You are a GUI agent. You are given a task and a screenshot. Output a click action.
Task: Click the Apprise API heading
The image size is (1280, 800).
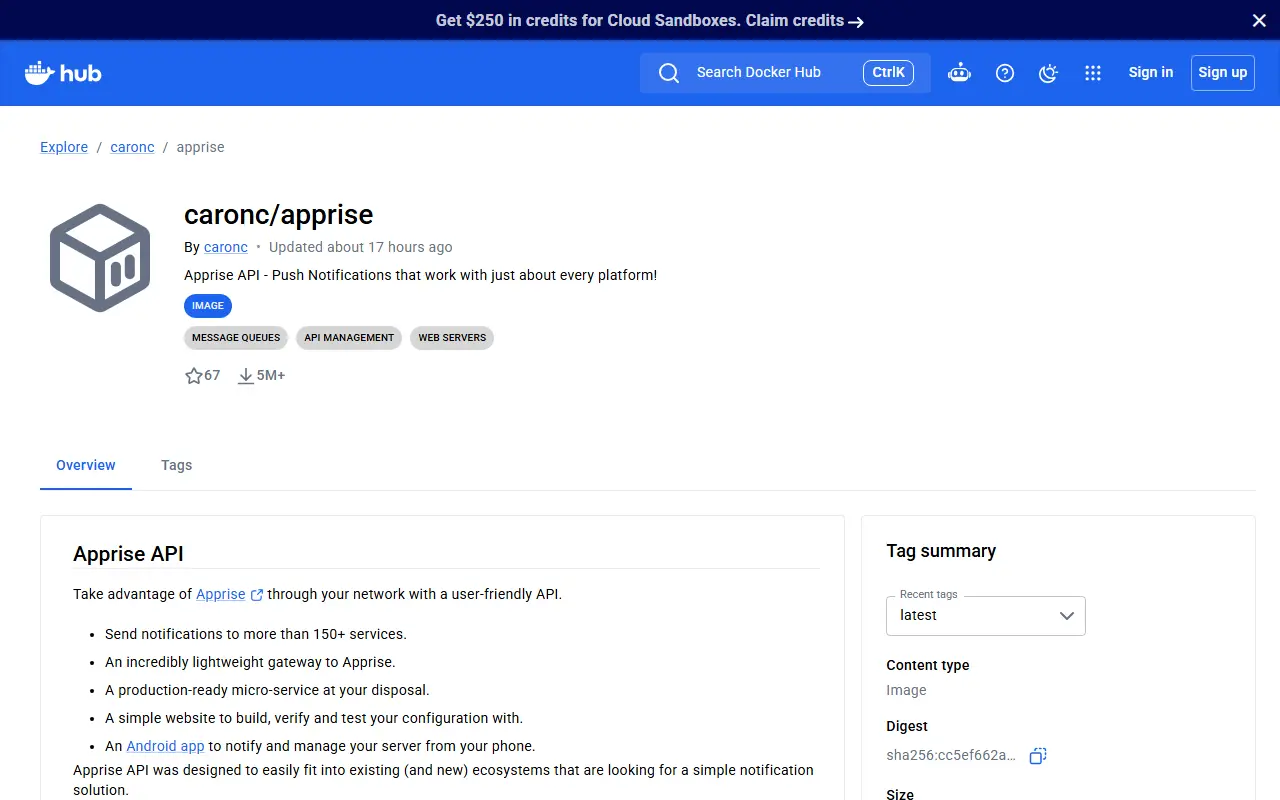pyautogui.click(x=128, y=554)
